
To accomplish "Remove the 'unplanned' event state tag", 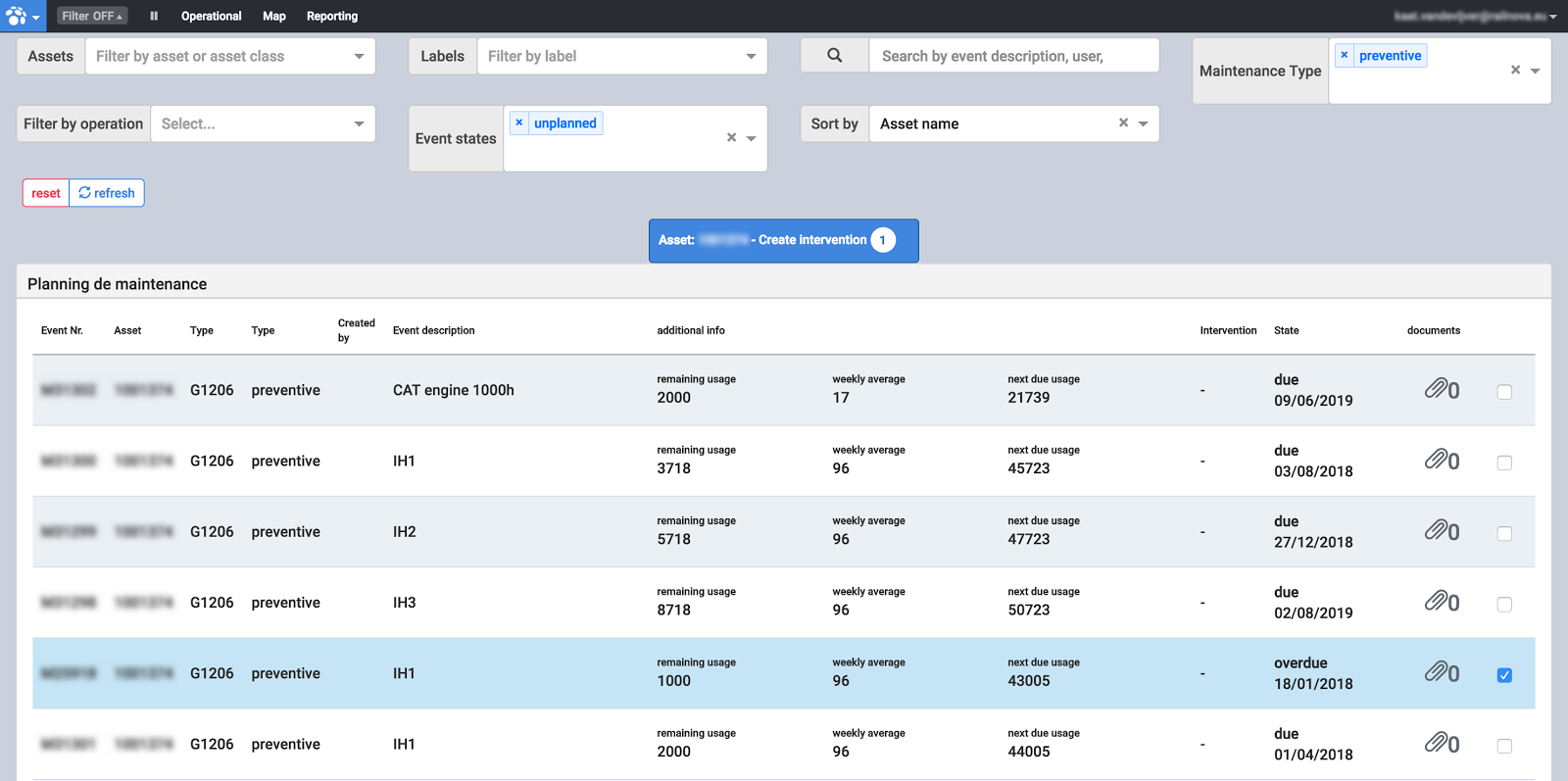I will point(519,123).
